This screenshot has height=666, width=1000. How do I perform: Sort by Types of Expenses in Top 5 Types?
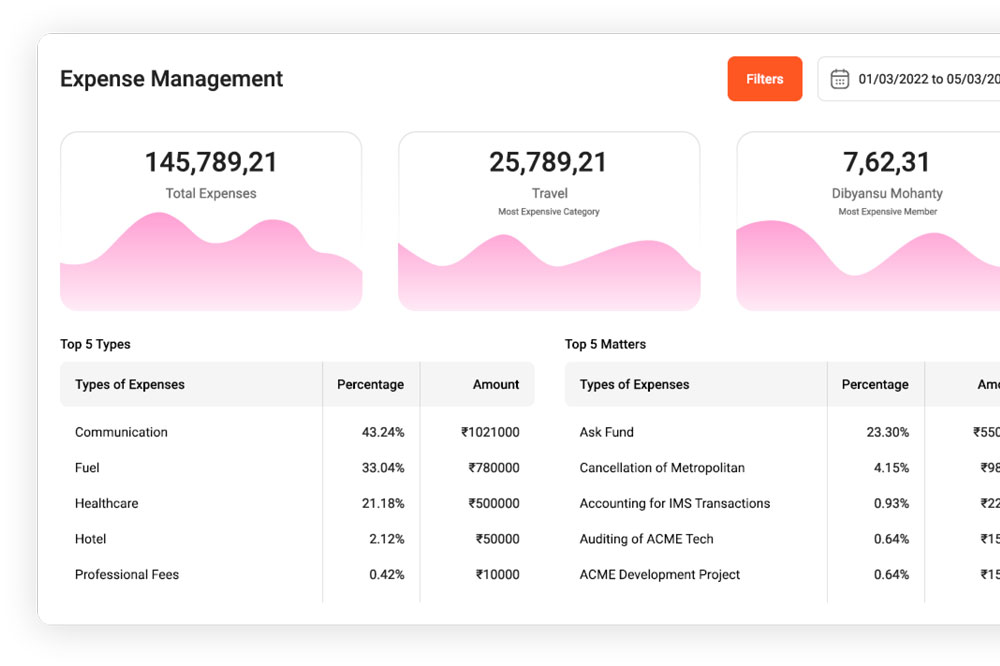click(x=129, y=385)
